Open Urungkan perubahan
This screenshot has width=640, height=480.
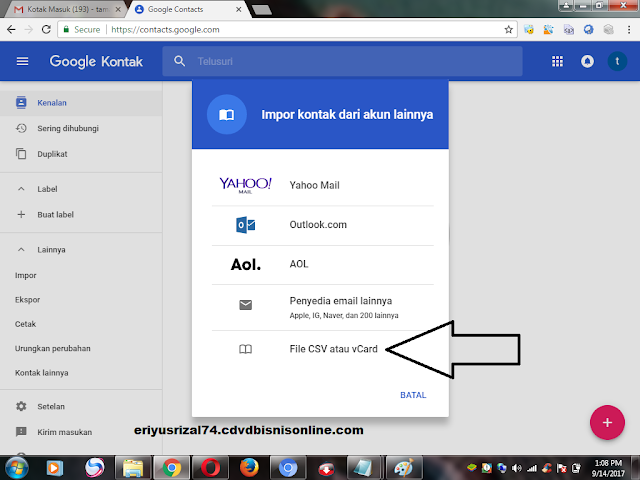tap(53, 348)
